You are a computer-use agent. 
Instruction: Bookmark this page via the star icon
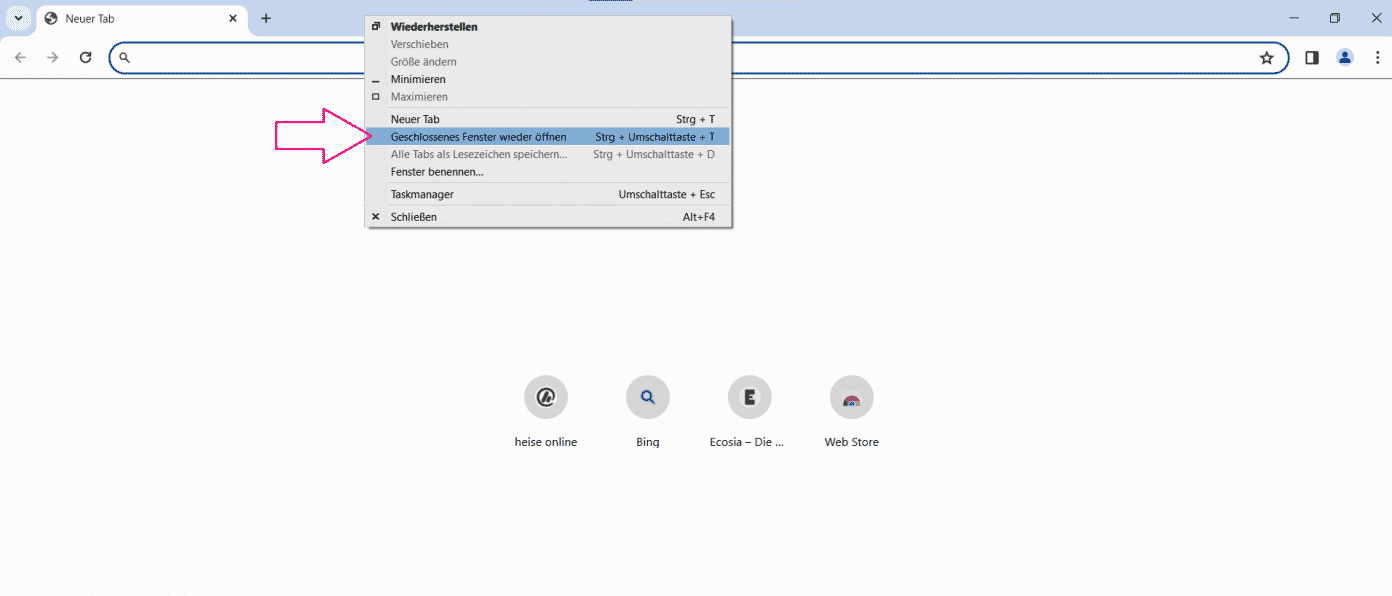(x=1267, y=57)
